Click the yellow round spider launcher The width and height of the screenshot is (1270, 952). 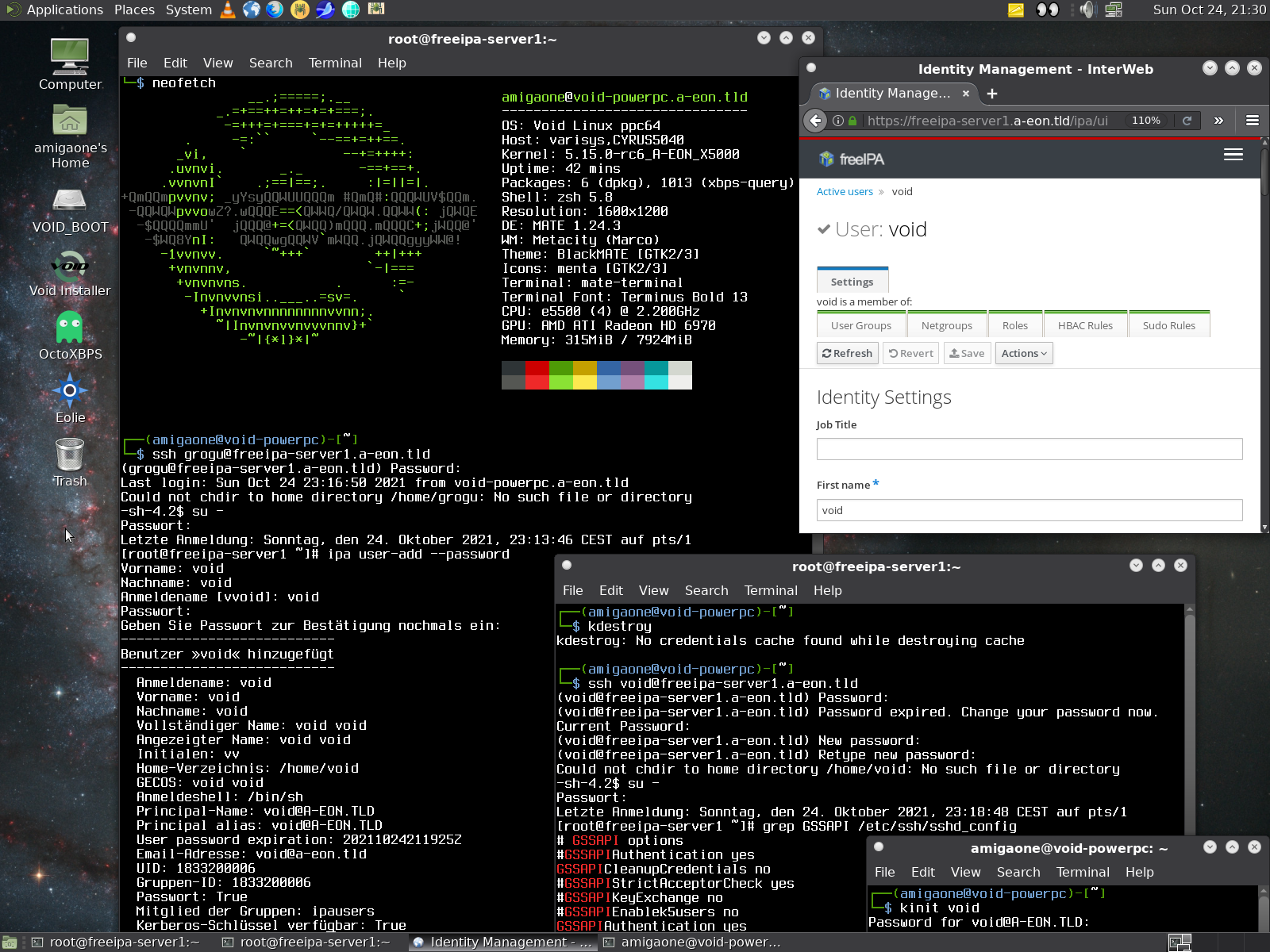300,10
